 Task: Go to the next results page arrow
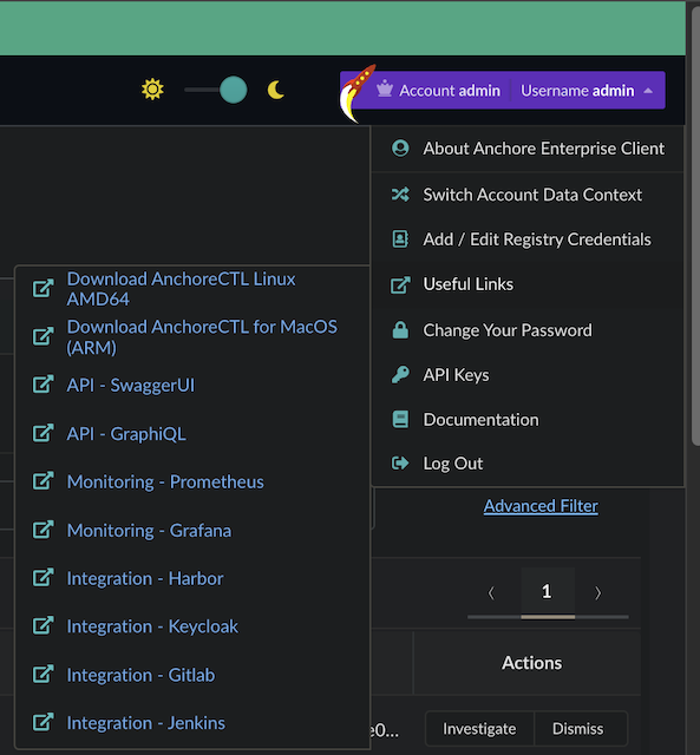pyautogui.click(x=598, y=593)
